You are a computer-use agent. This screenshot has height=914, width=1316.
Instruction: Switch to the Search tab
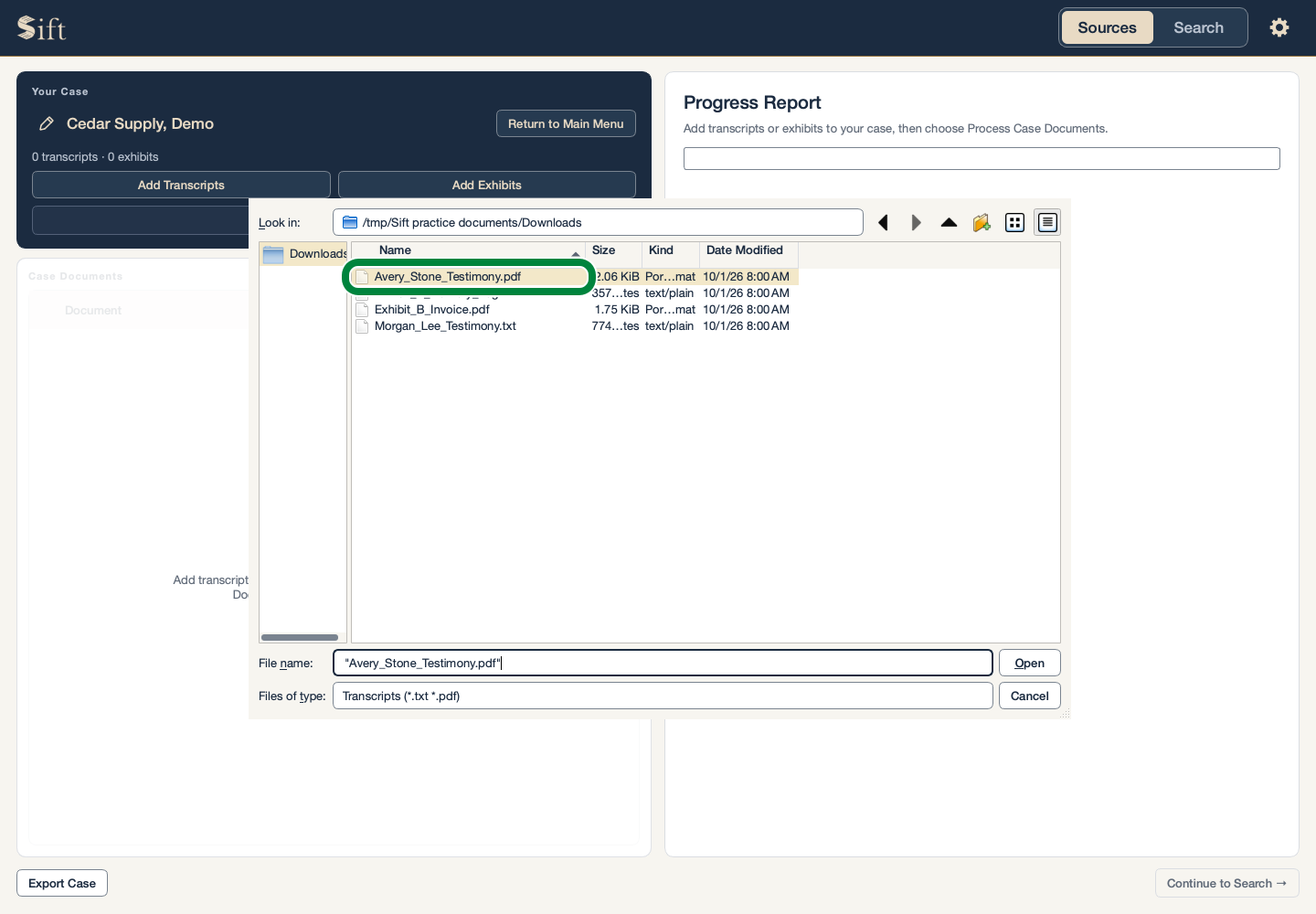pos(1198,27)
